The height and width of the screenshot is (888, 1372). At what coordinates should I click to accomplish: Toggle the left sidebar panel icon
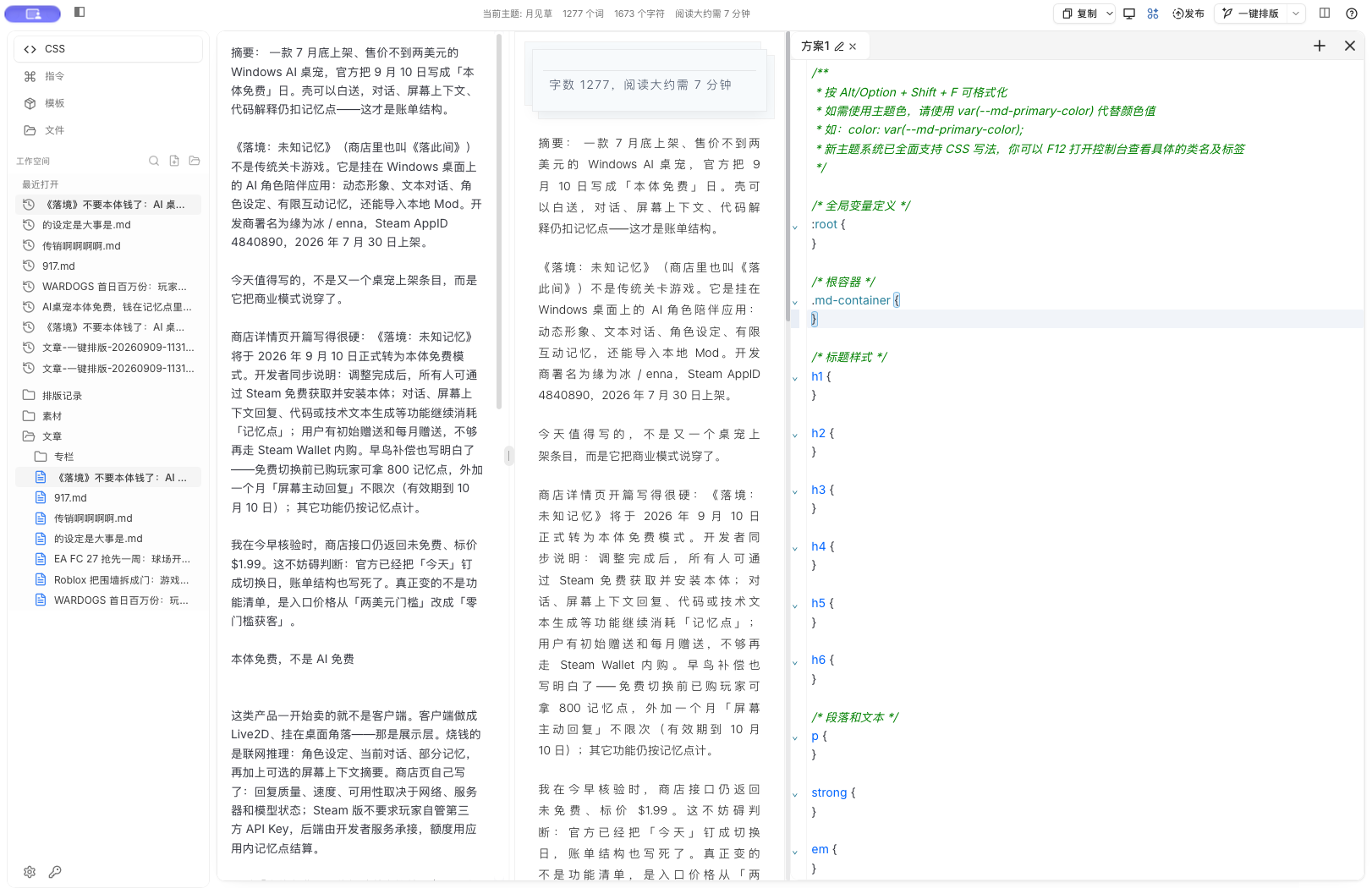coord(80,12)
